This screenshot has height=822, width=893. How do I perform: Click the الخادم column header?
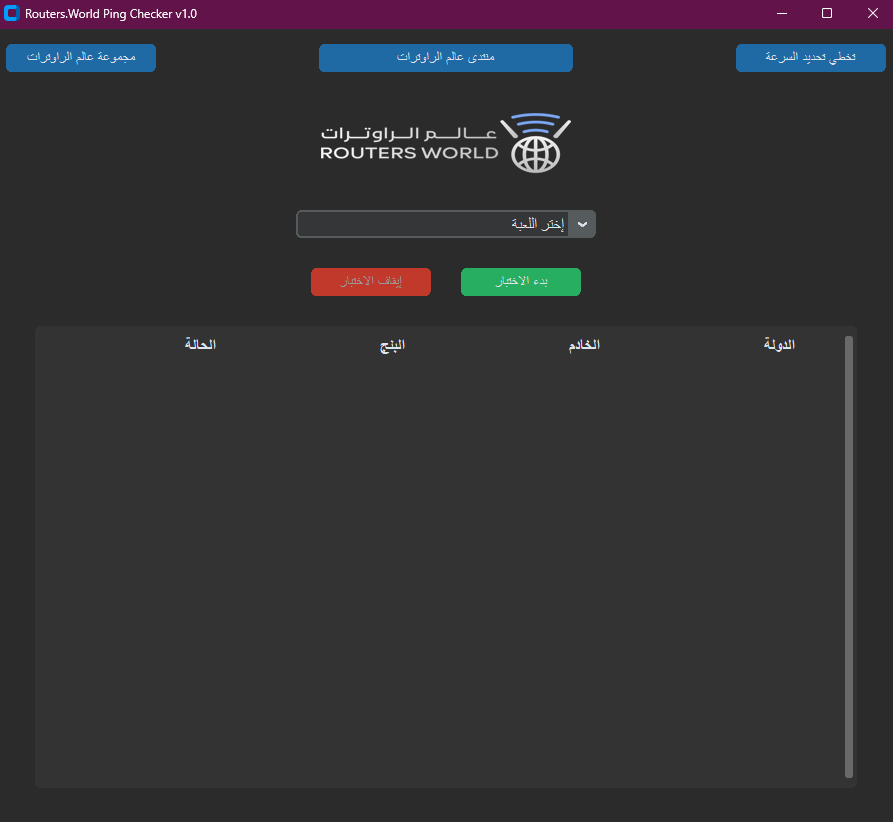pyautogui.click(x=584, y=345)
